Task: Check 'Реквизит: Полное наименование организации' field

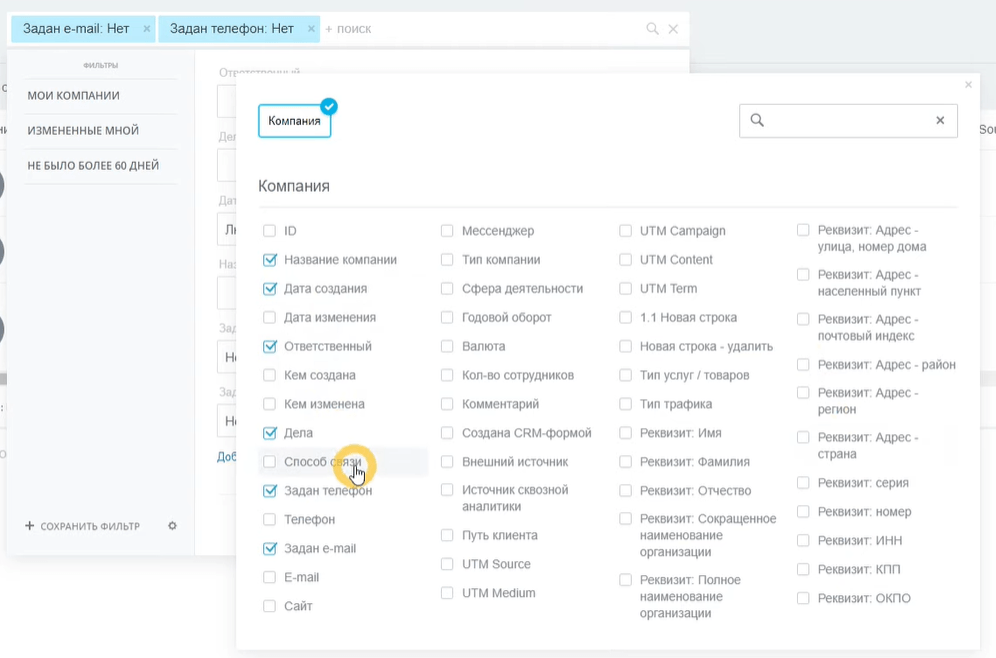Action: [x=626, y=580]
